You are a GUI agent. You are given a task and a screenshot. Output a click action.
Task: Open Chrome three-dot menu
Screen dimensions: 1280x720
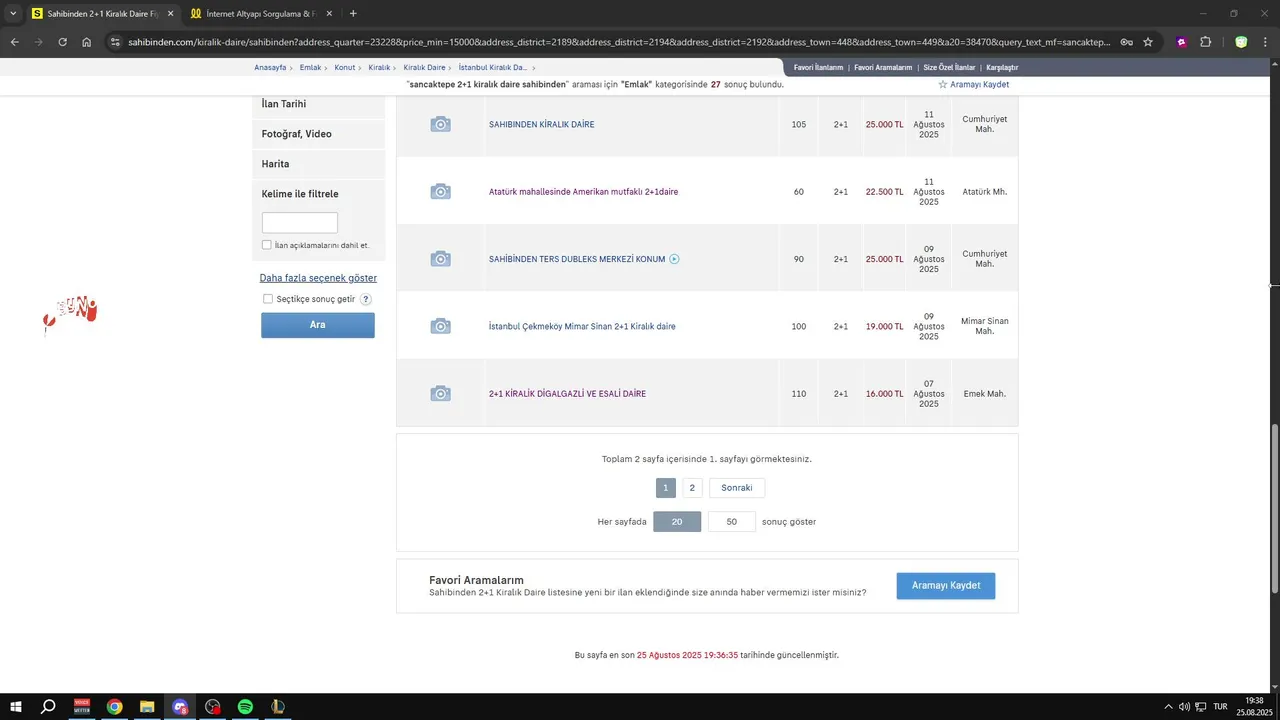tap(1266, 42)
